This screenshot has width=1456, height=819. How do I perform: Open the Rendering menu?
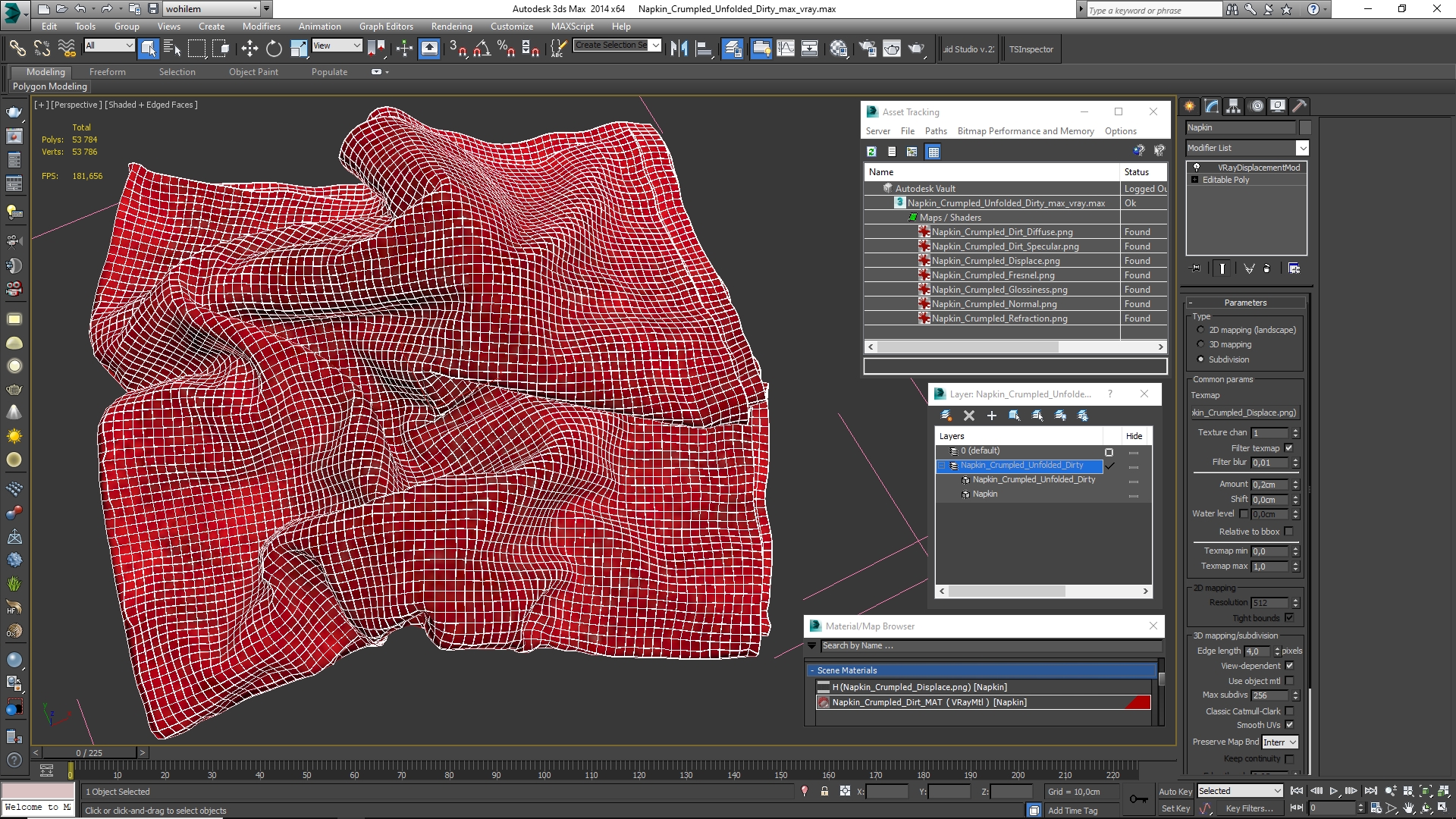coord(451,26)
